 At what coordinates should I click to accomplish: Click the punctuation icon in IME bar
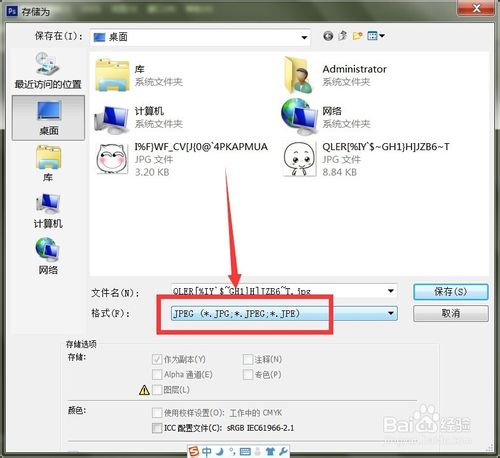coord(232,451)
